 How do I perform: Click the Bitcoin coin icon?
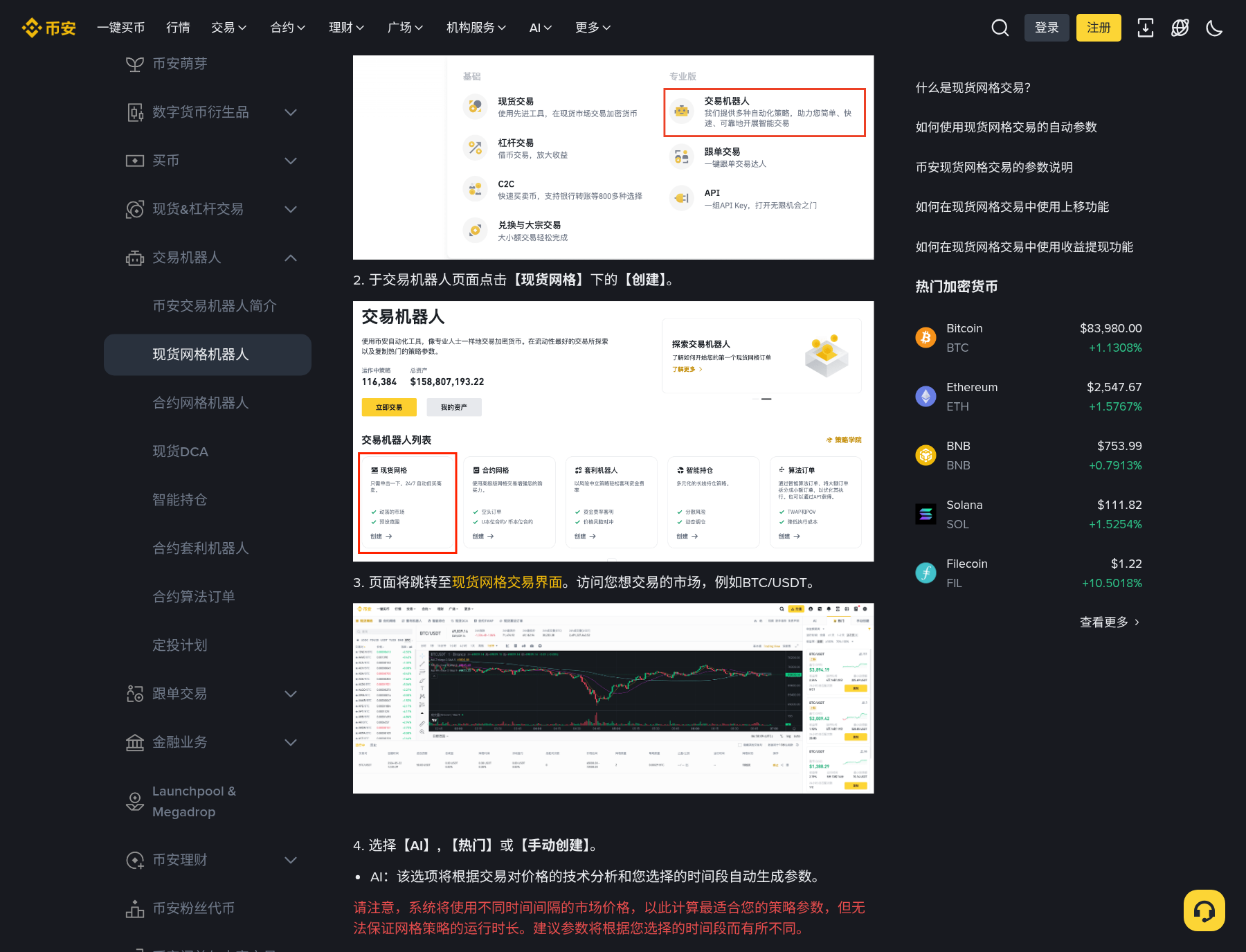point(926,337)
